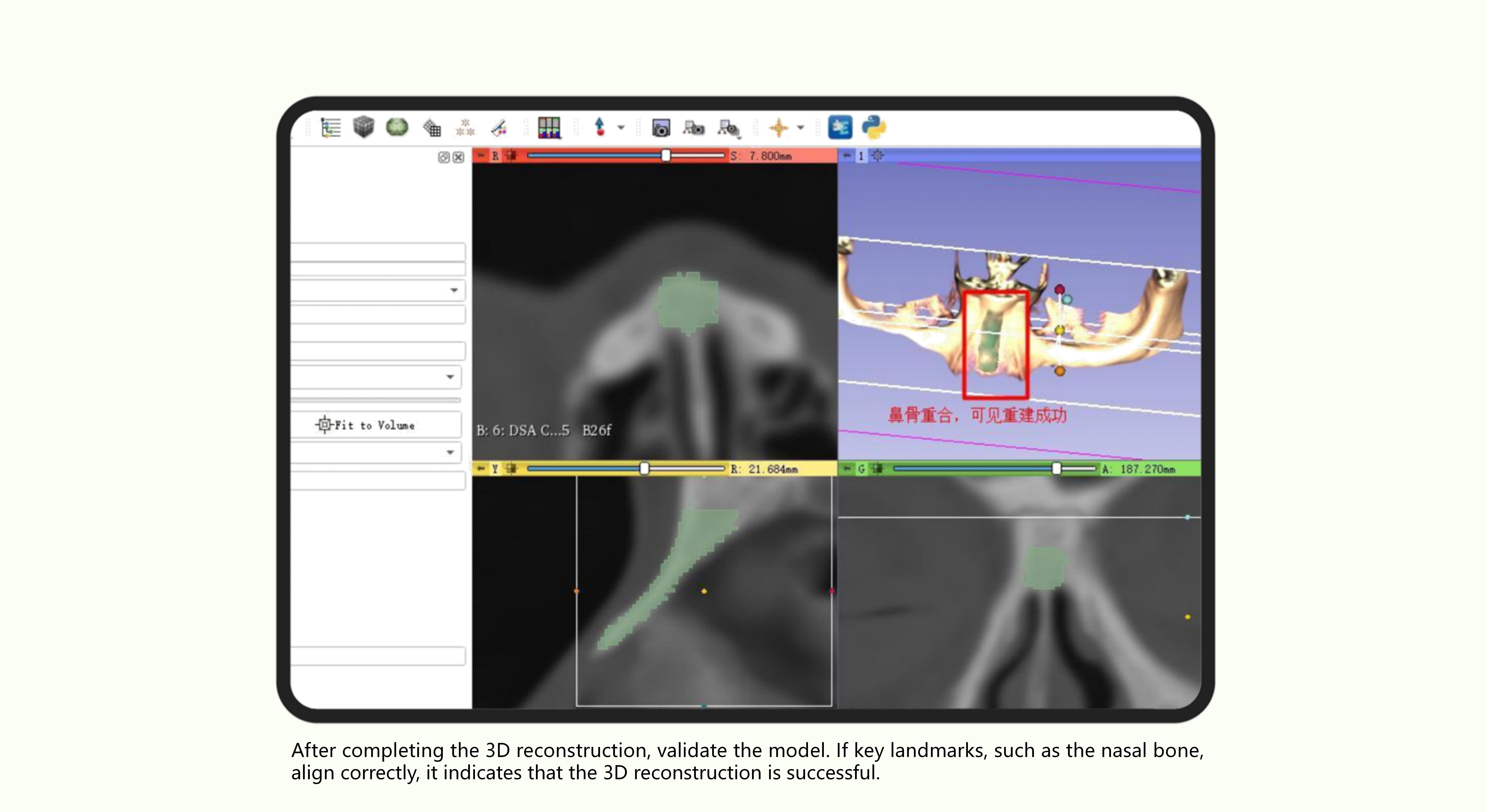Open the Extensions Manager blue icon

pyautogui.click(x=840, y=128)
